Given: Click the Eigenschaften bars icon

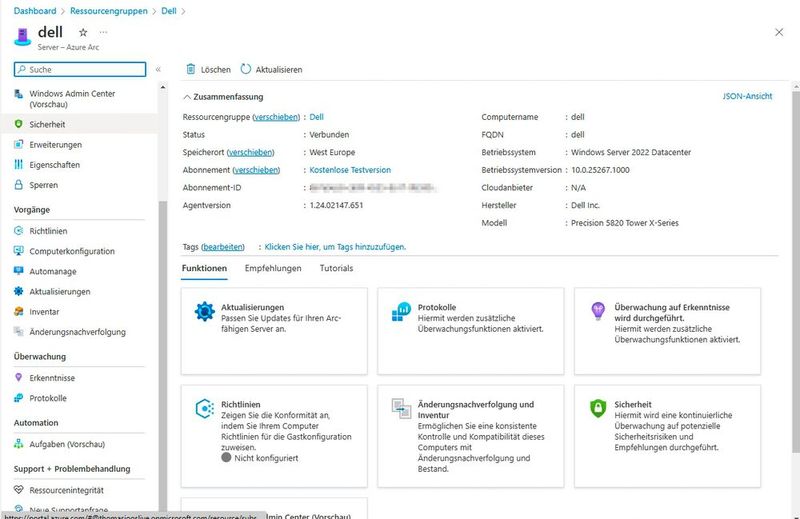Looking at the screenshot, I should click(x=18, y=164).
